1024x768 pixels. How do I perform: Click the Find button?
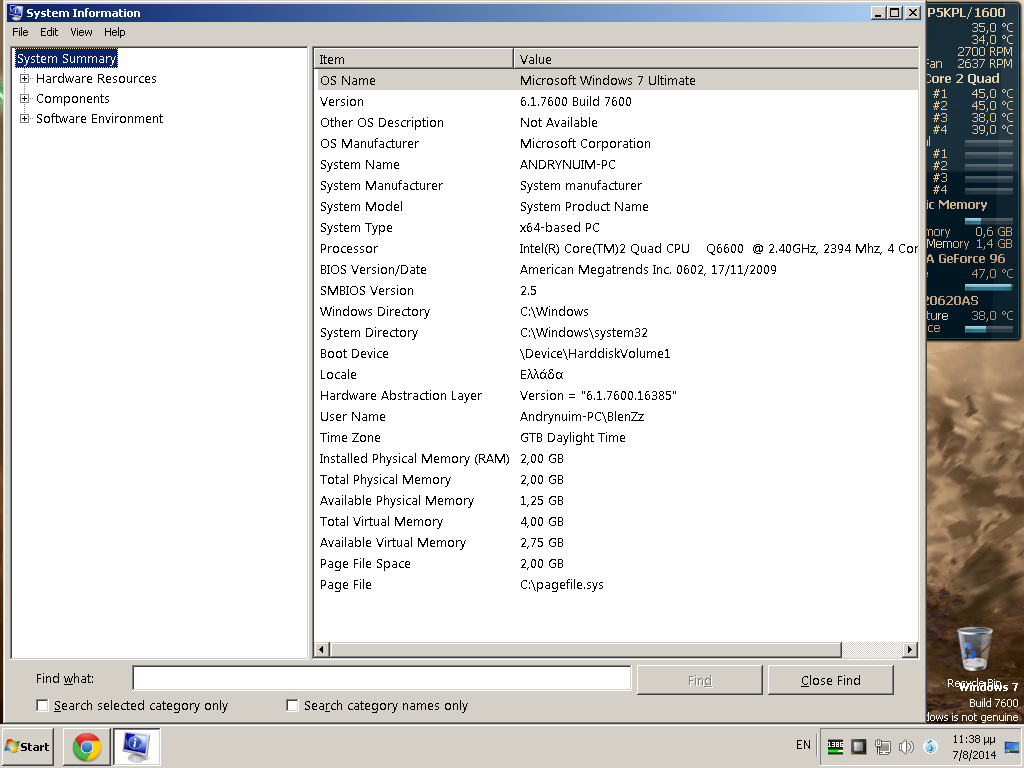tap(699, 680)
